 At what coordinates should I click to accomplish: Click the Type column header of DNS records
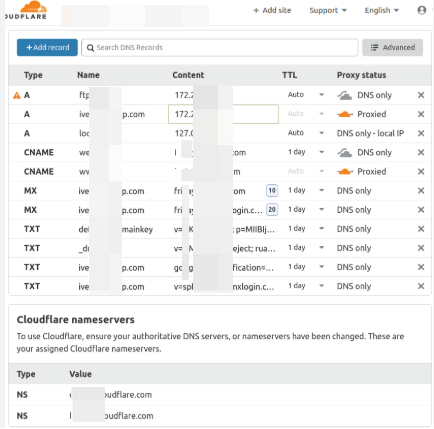[x=33, y=75]
